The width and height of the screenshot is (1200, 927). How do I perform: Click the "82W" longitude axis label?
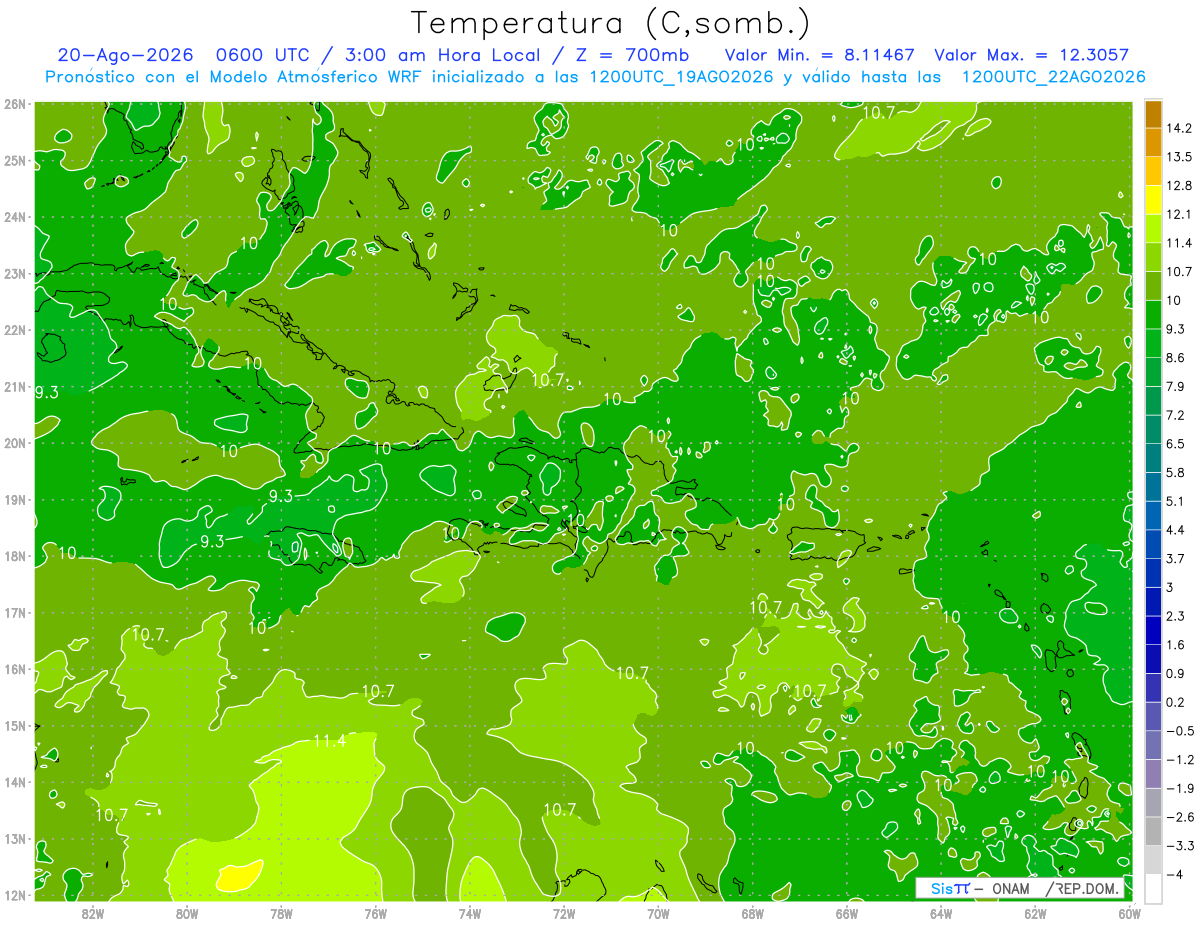click(x=93, y=913)
